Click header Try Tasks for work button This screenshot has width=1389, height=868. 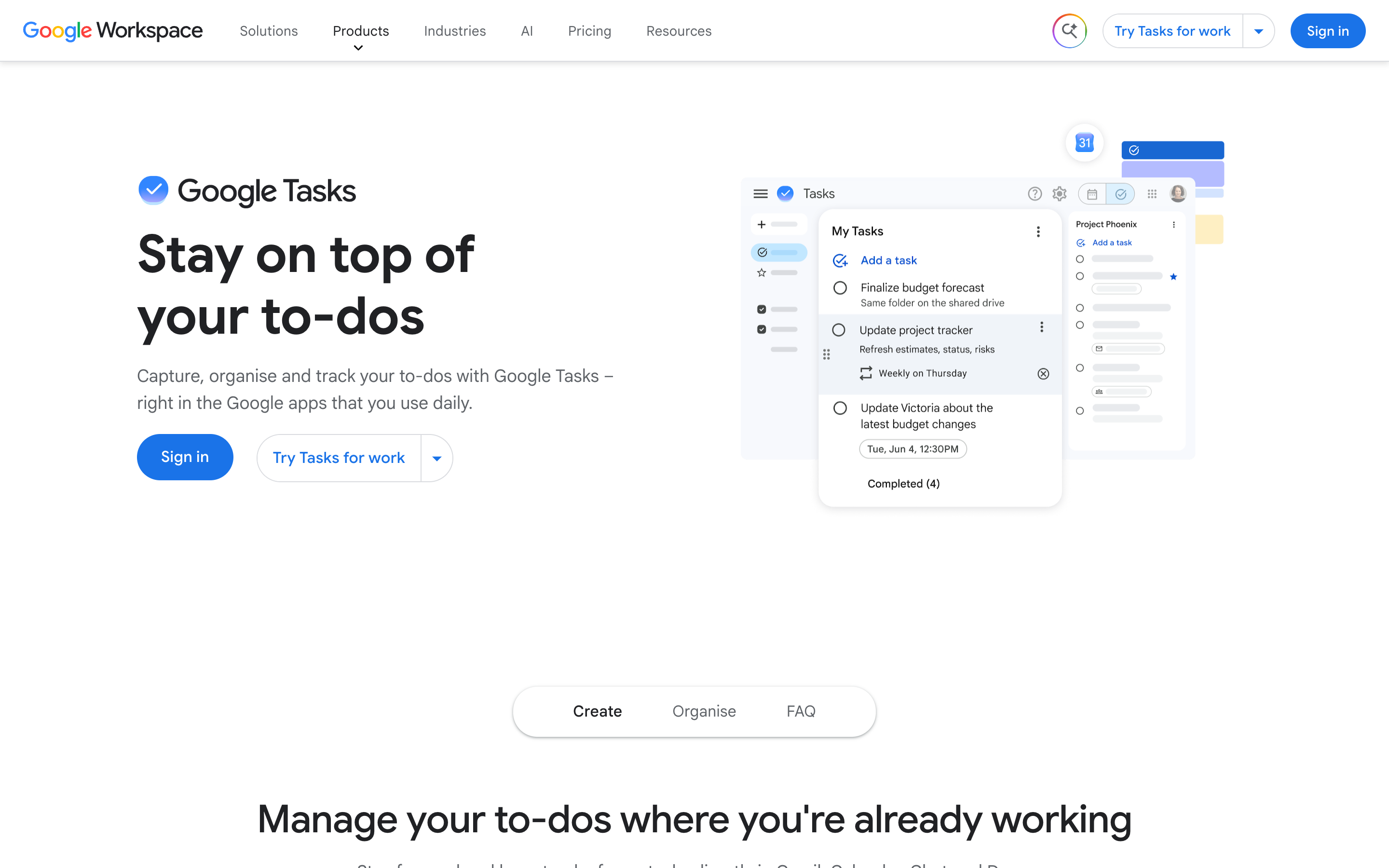pyautogui.click(x=1172, y=31)
